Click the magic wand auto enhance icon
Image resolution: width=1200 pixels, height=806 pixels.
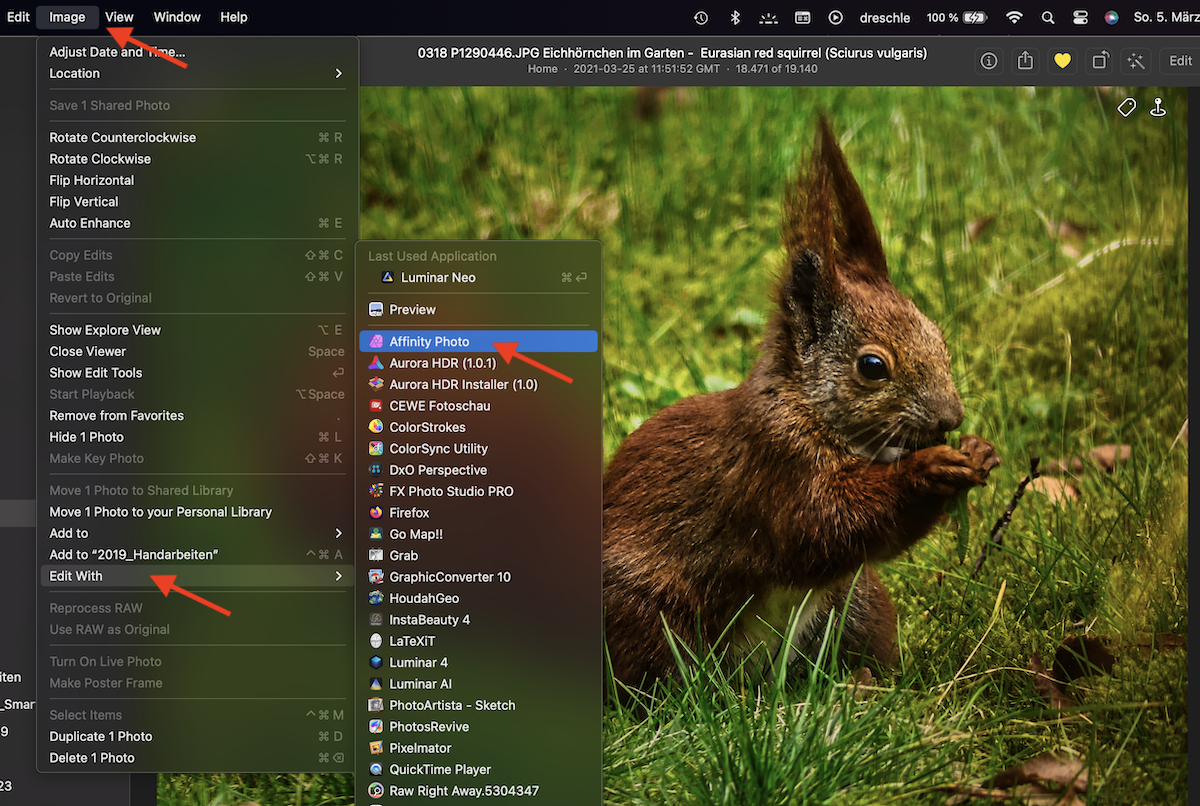[1135, 61]
